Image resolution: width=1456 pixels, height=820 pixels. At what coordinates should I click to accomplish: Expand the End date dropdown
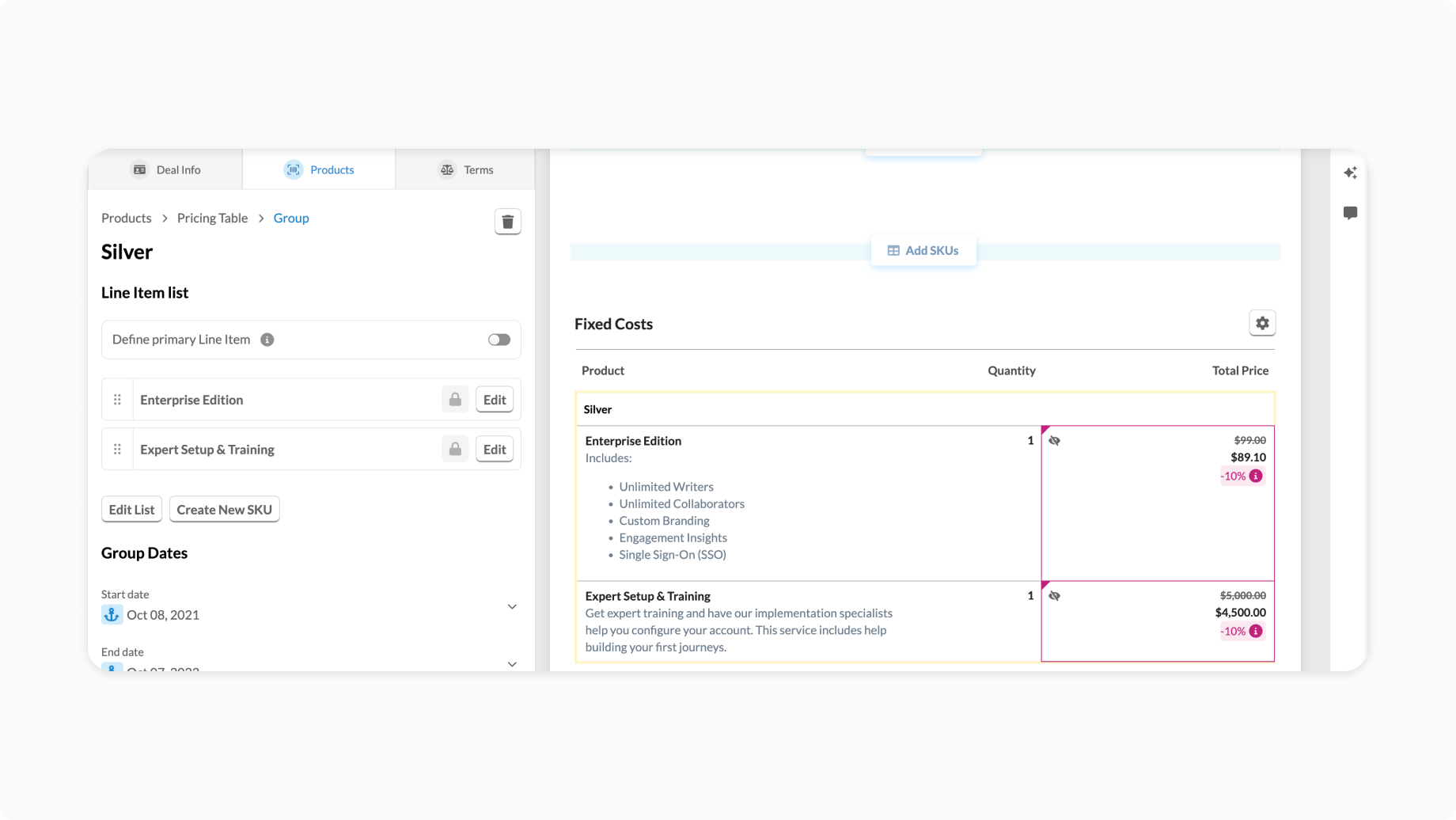coord(512,664)
